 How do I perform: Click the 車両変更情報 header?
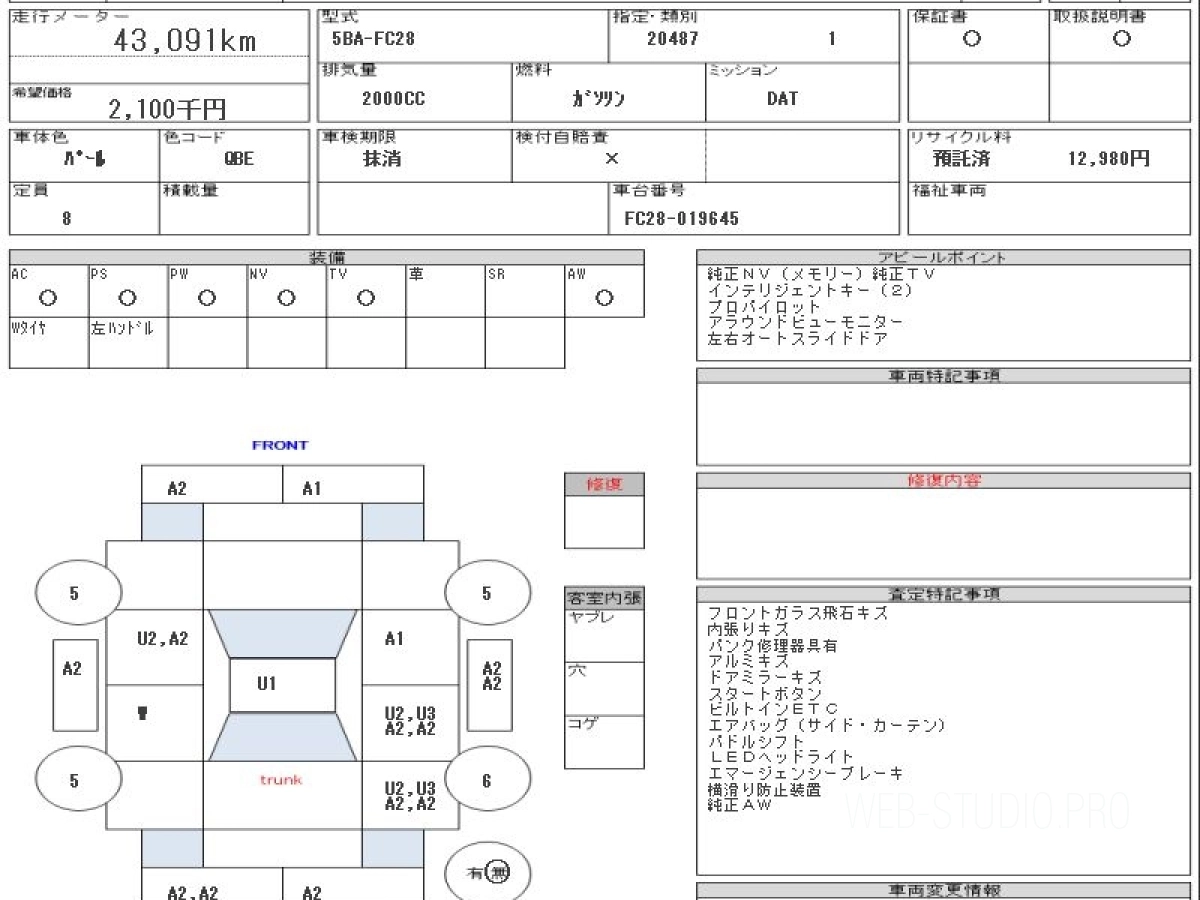point(943,890)
